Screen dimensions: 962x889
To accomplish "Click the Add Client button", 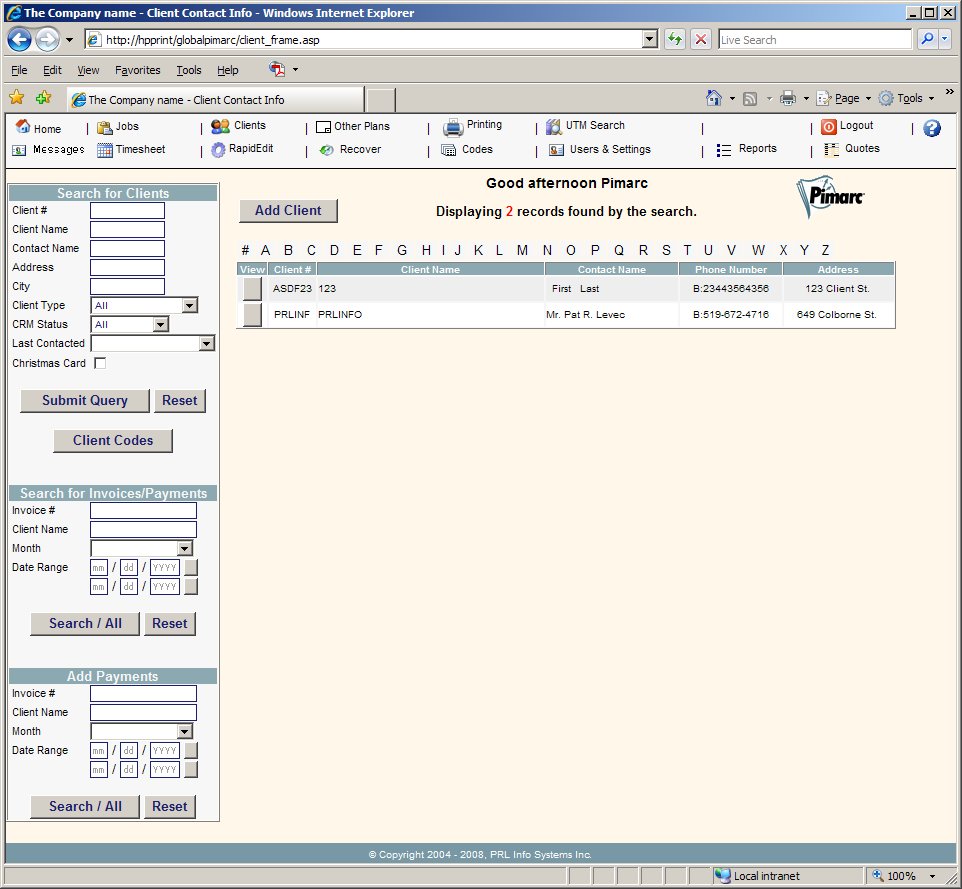I will [x=288, y=210].
